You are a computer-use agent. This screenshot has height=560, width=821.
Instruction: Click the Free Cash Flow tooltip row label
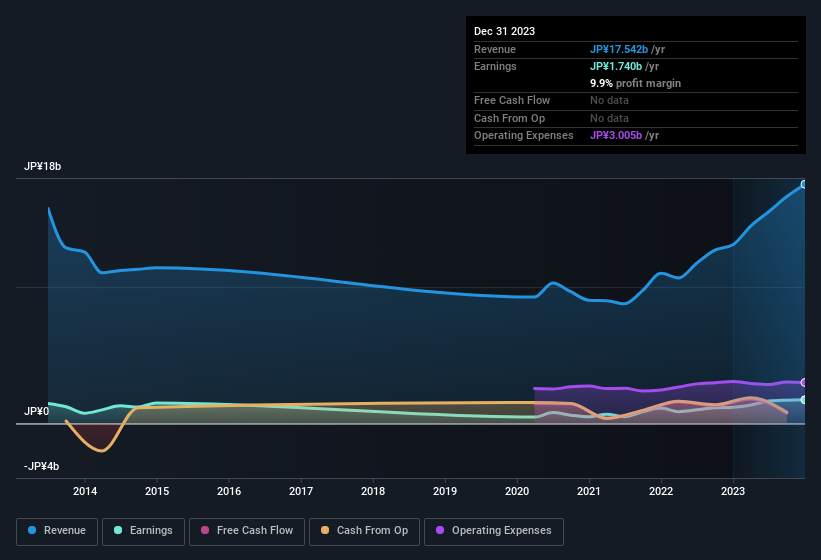pyautogui.click(x=512, y=100)
